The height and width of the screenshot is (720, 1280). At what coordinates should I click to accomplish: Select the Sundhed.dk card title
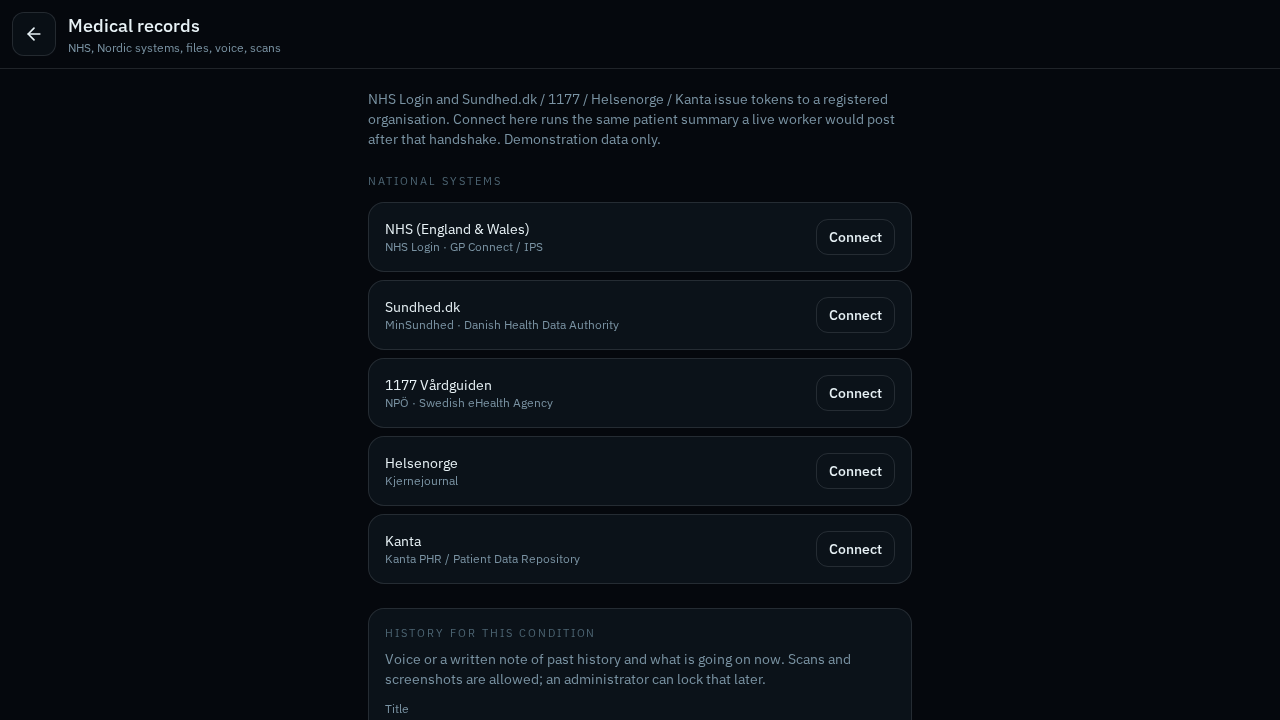click(x=422, y=307)
